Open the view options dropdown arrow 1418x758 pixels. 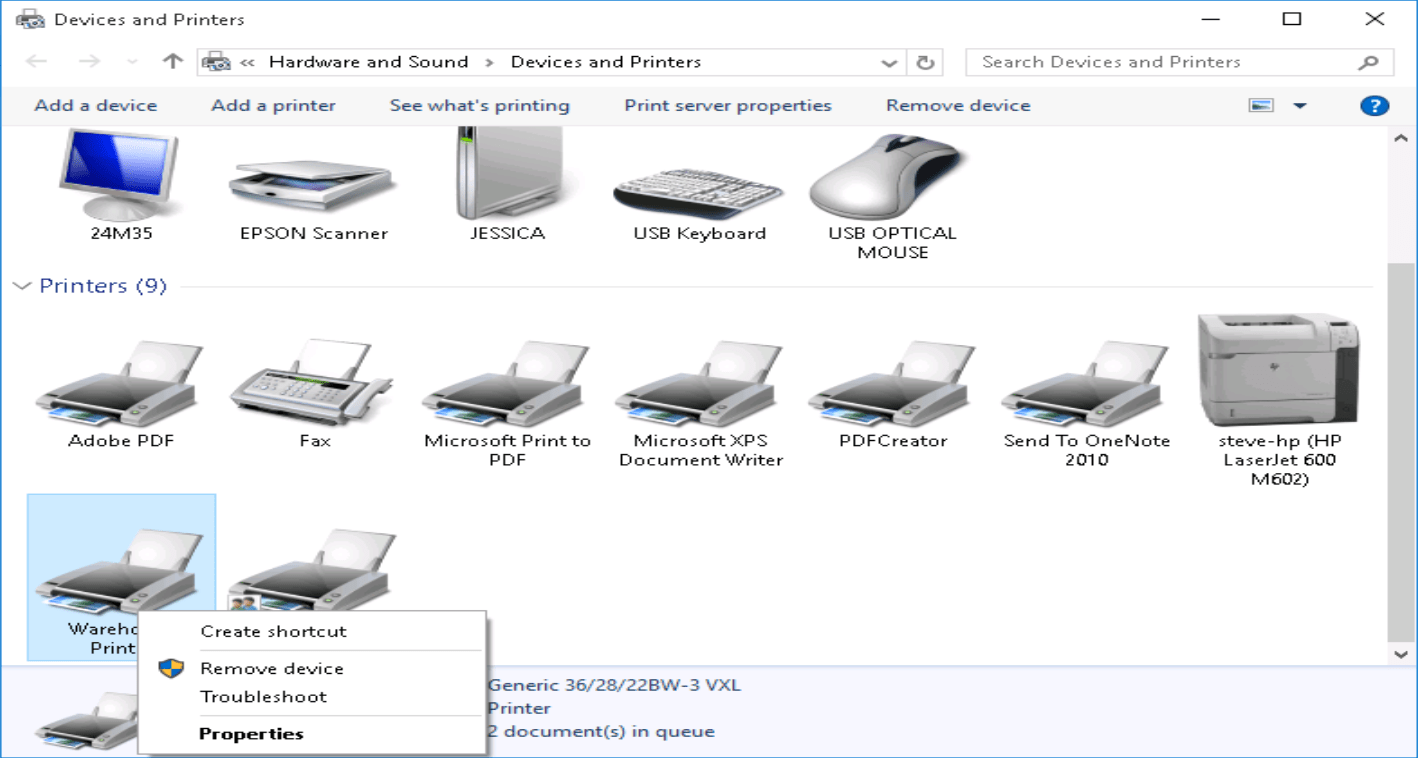coord(1300,105)
